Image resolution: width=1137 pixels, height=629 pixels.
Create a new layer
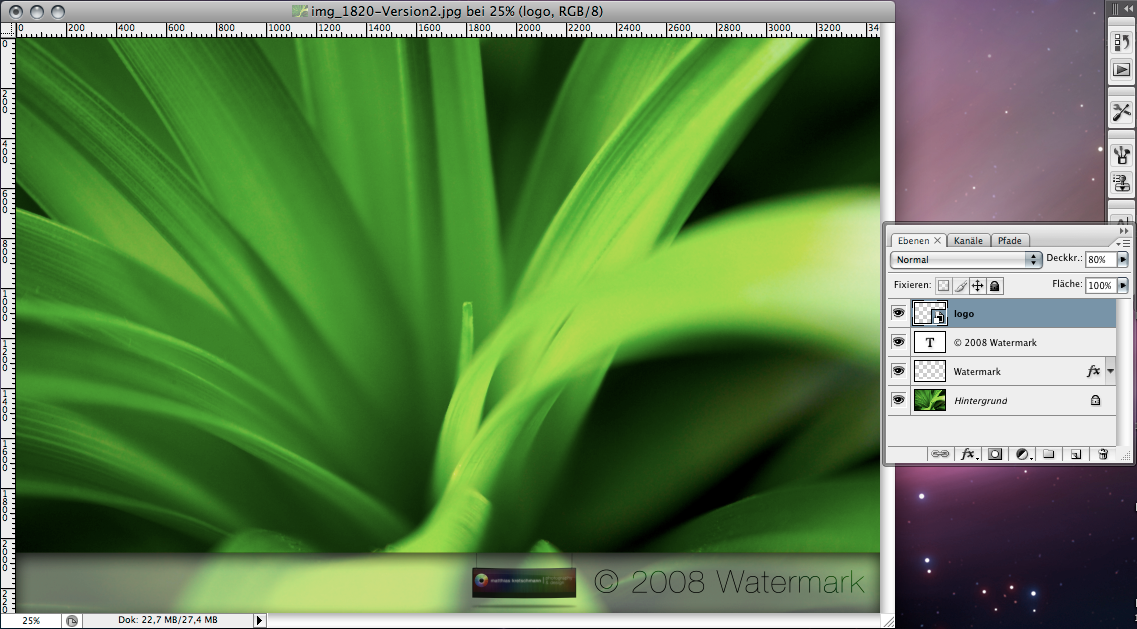1076,454
